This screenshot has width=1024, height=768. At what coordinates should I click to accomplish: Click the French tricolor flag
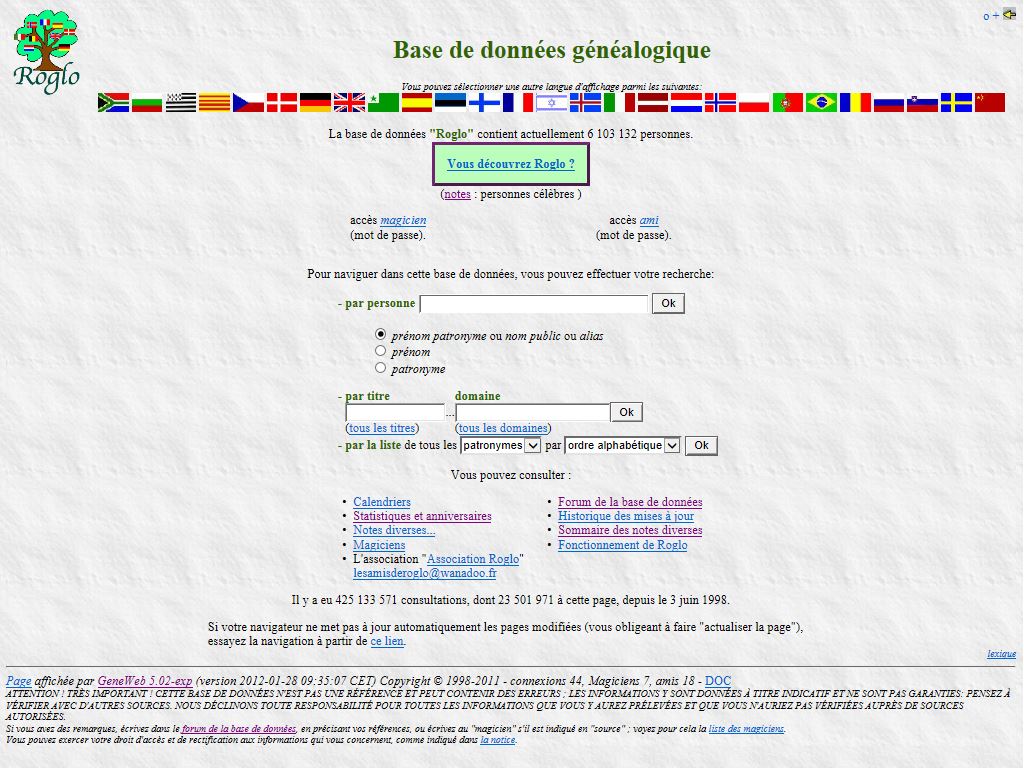point(519,103)
